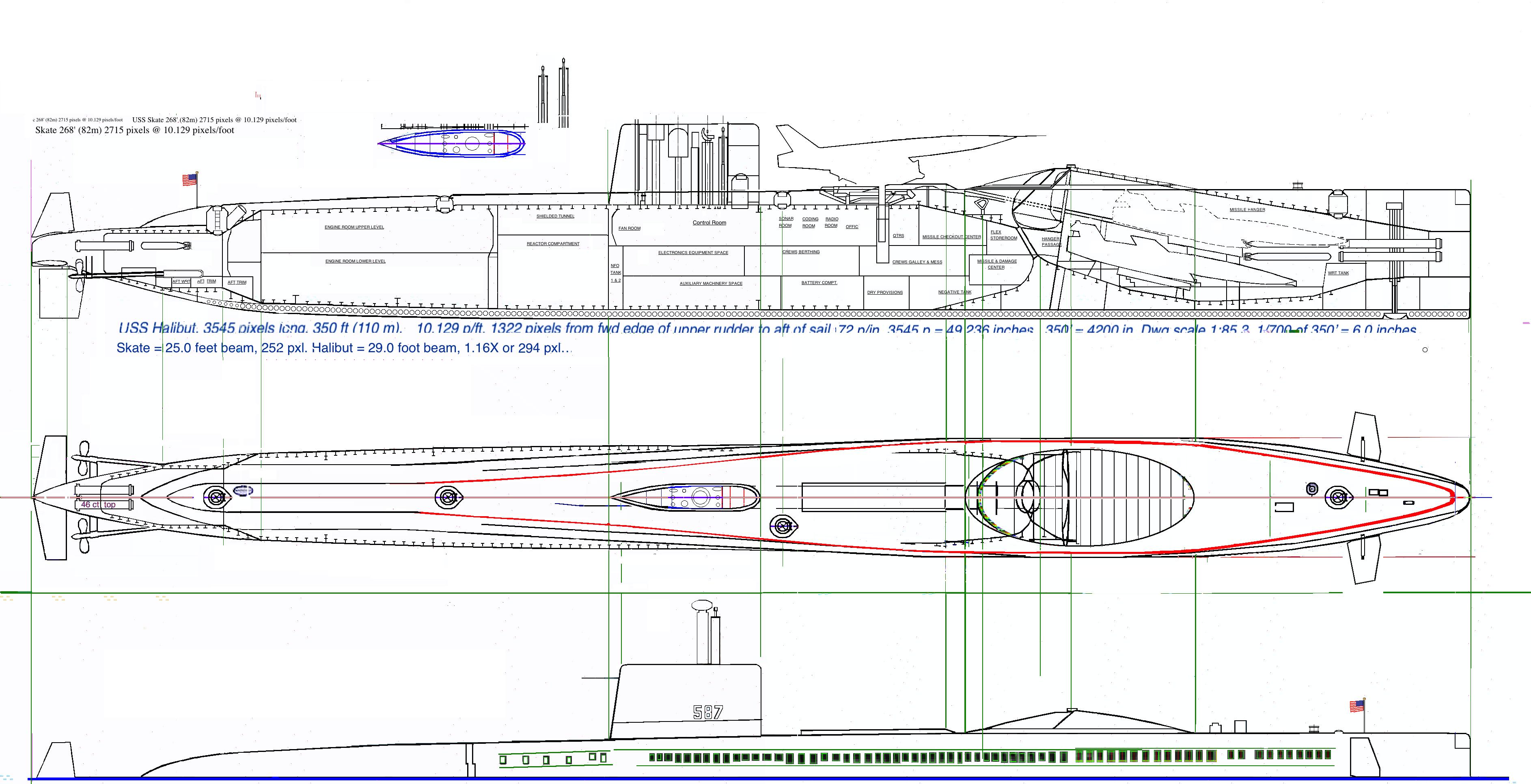The image size is (1531, 784).
Task: Click the WRT TANK label near the bow
Action: [x=1338, y=274]
